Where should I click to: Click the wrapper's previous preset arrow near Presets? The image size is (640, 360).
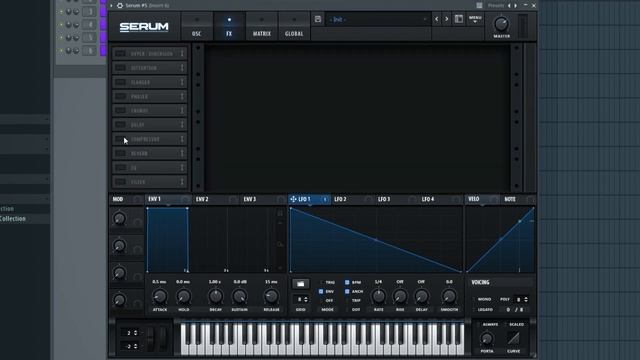pyautogui.click(x=509, y=5)
